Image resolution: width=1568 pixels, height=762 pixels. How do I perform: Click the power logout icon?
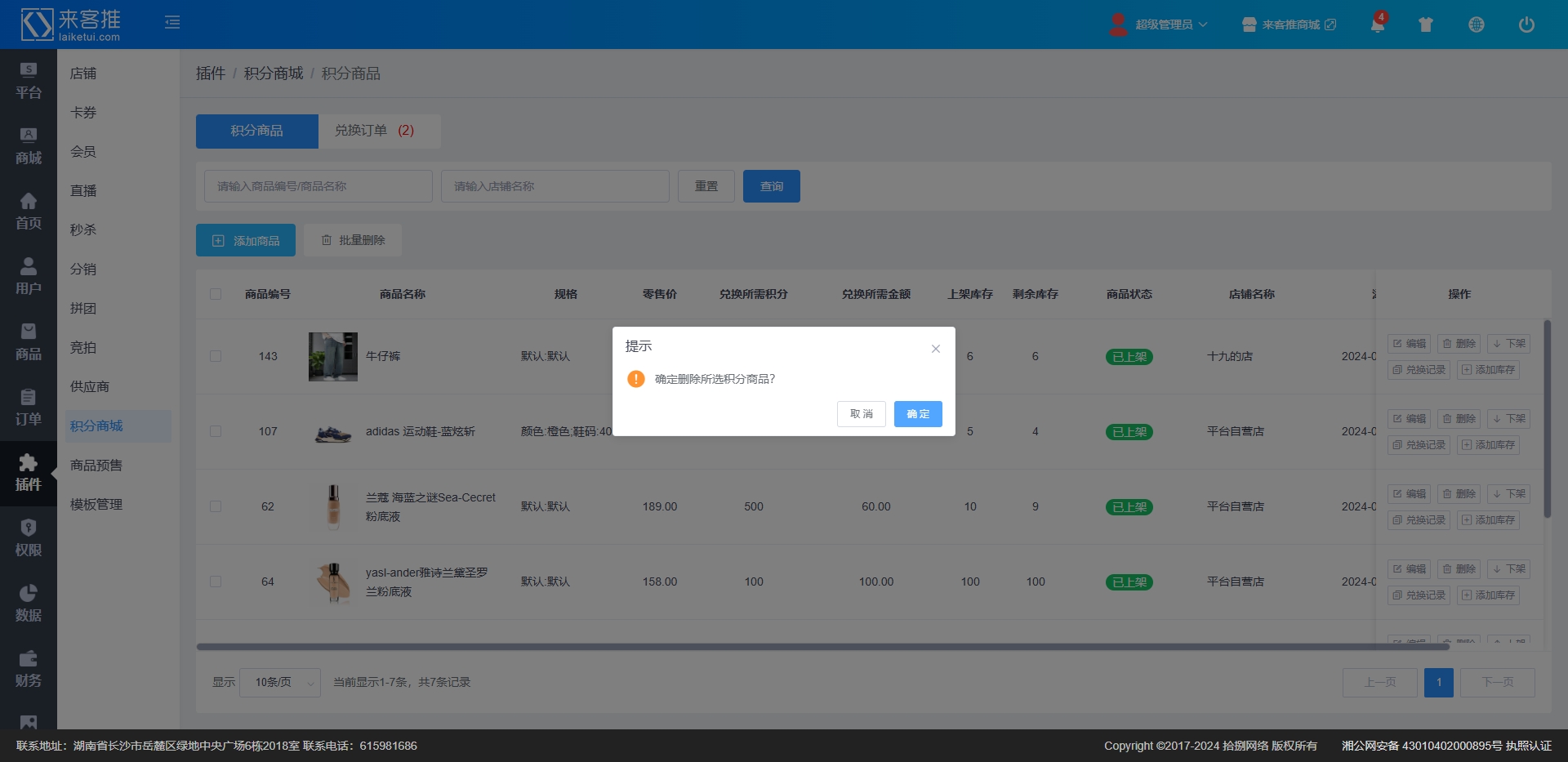1526,25
